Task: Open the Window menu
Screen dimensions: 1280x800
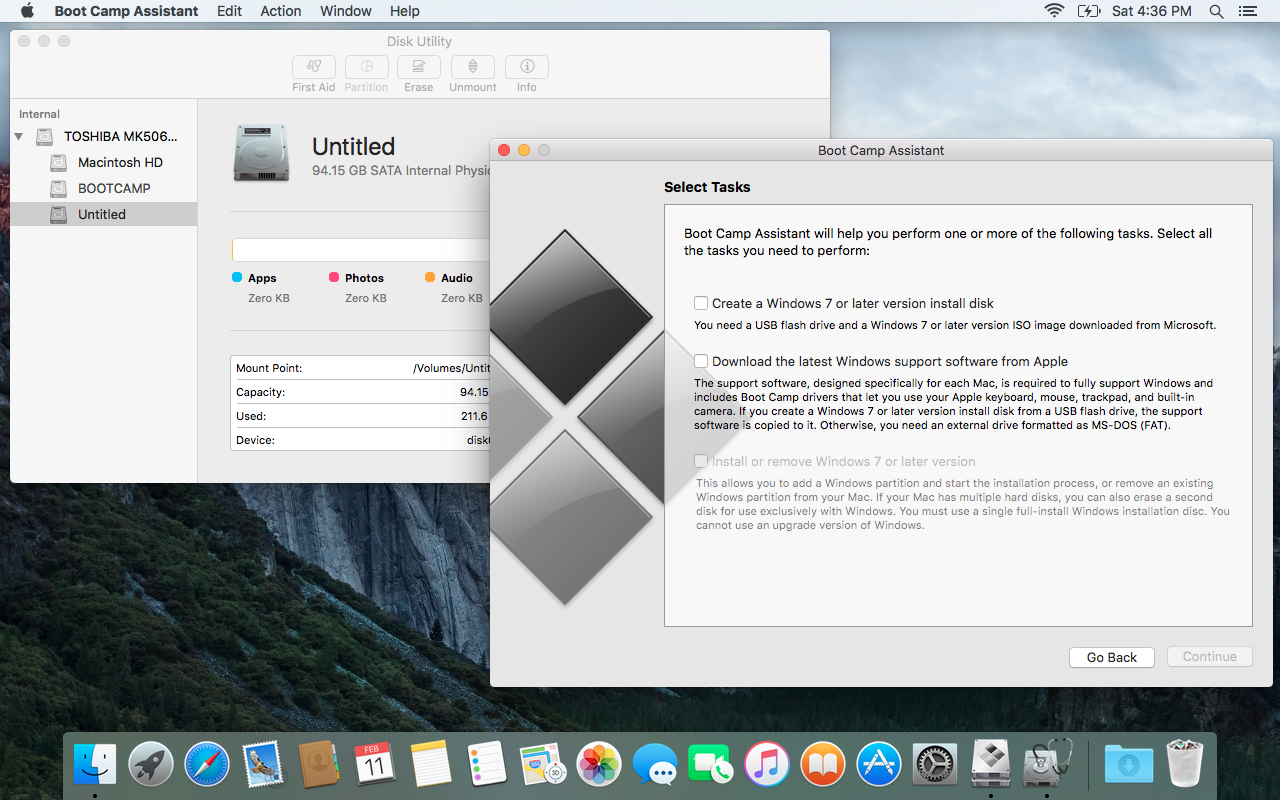Action: click(345, 11)
